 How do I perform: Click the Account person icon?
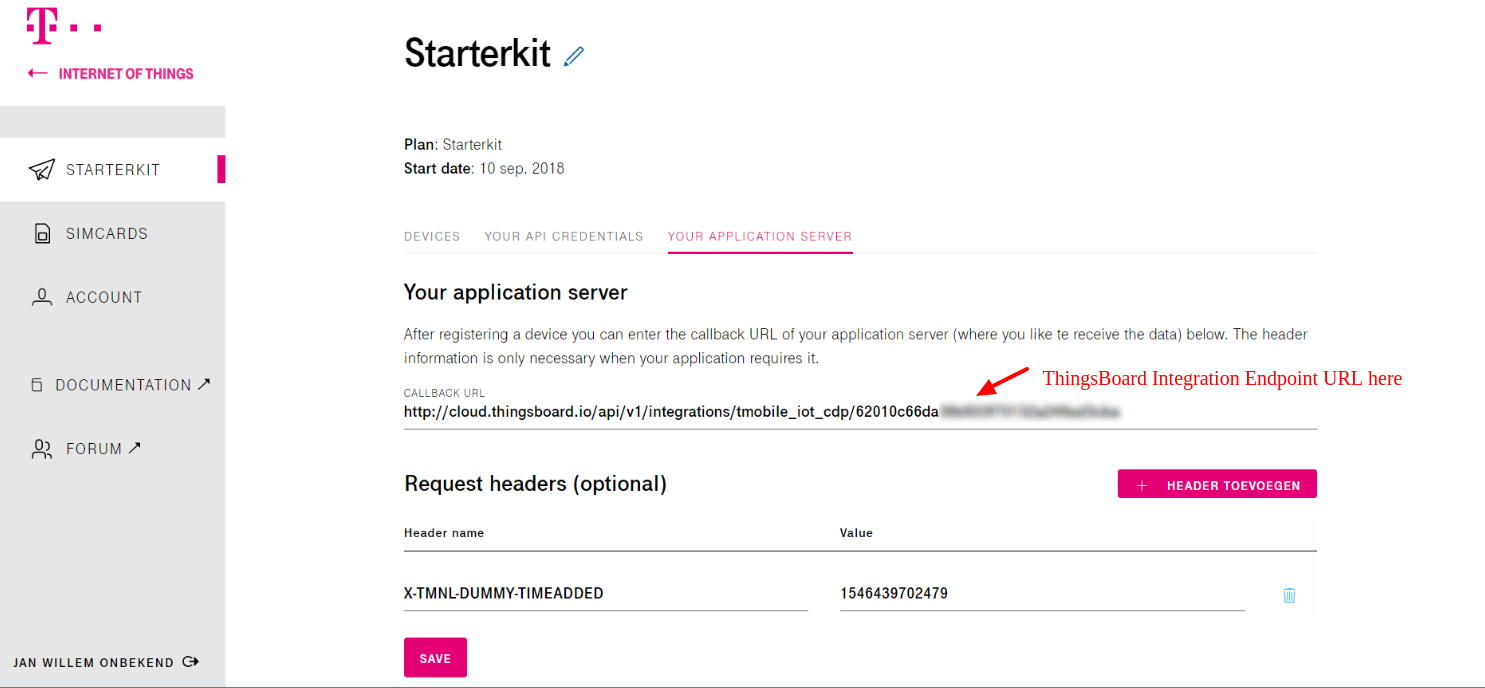[42, 297]
